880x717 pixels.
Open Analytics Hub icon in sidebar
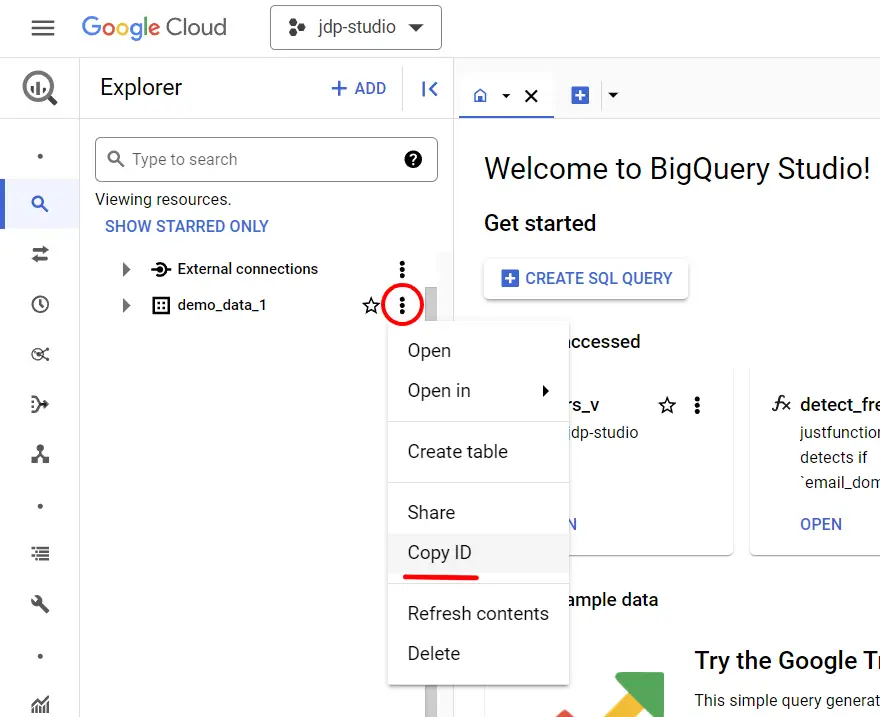40,355
